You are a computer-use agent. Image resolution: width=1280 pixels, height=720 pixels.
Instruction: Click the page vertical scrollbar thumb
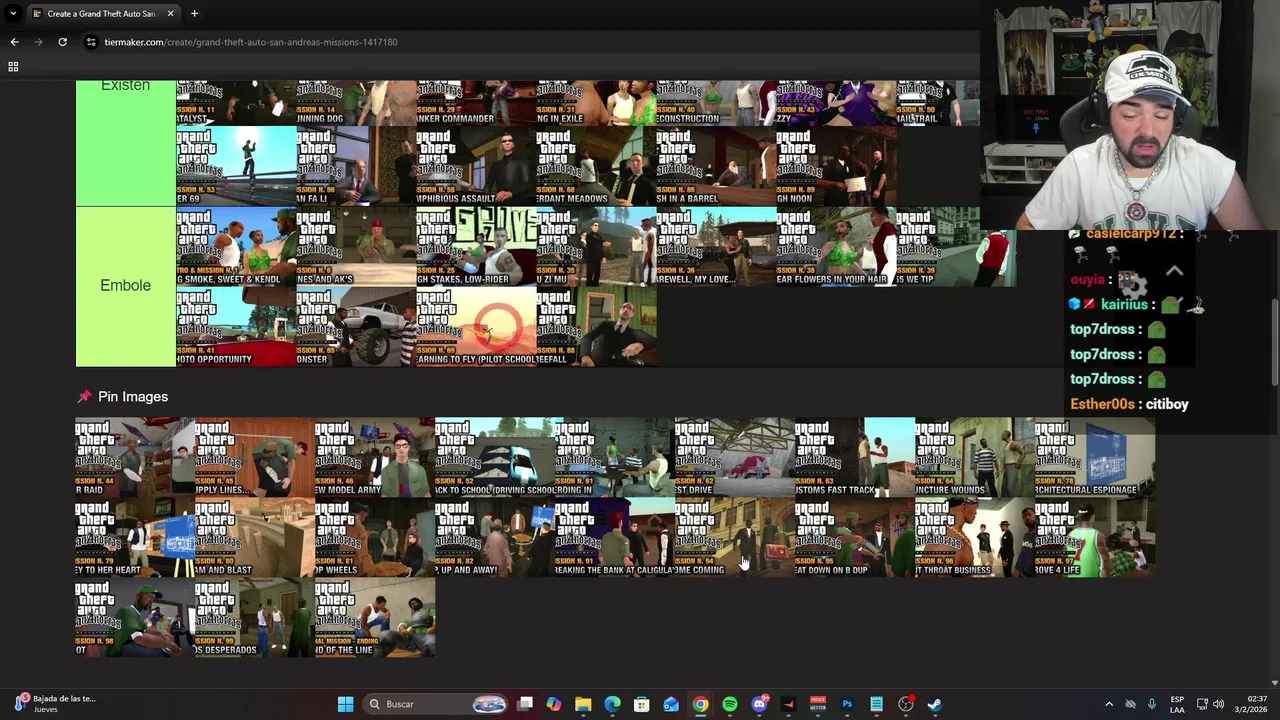coord(1274,340)
